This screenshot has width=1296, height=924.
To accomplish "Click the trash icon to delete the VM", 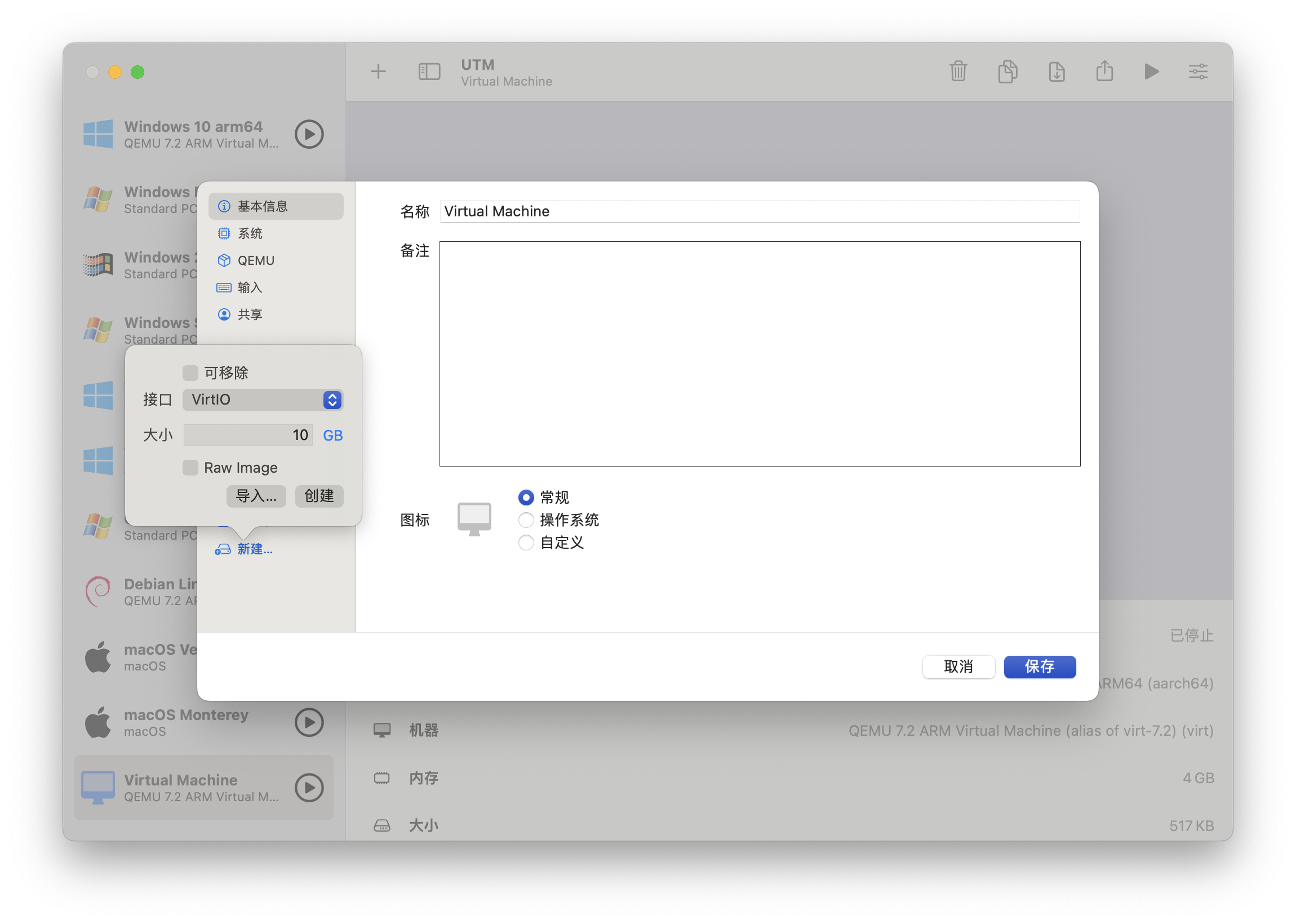I will 958,71.
